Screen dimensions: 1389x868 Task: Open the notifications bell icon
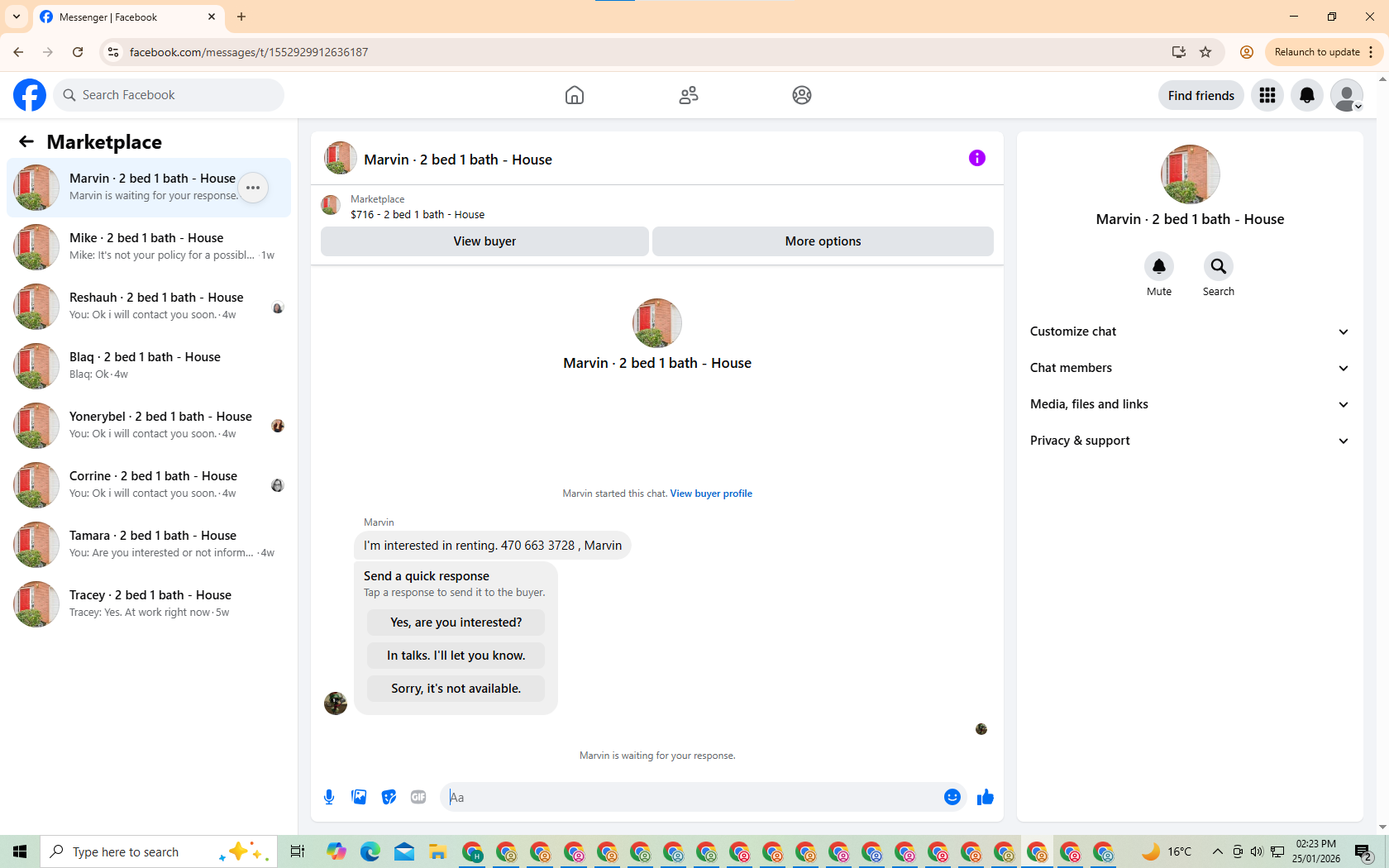tap(1307, 95)
